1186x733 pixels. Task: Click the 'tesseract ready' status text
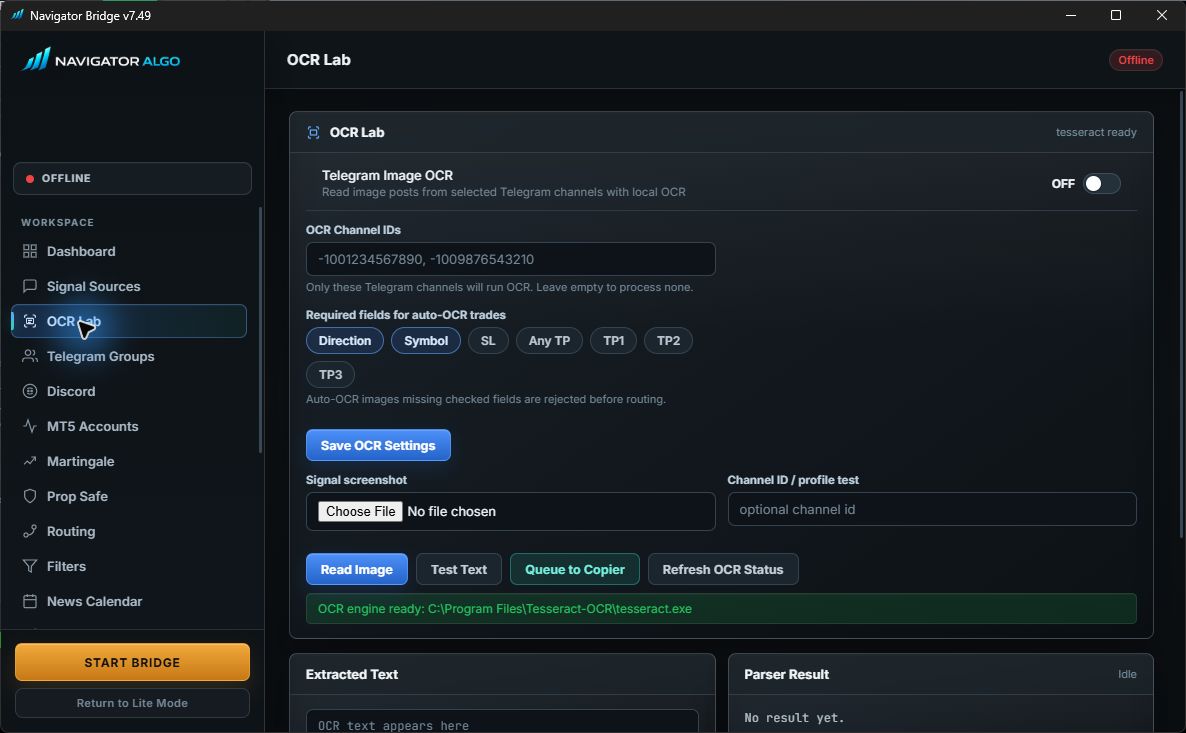1096,132
